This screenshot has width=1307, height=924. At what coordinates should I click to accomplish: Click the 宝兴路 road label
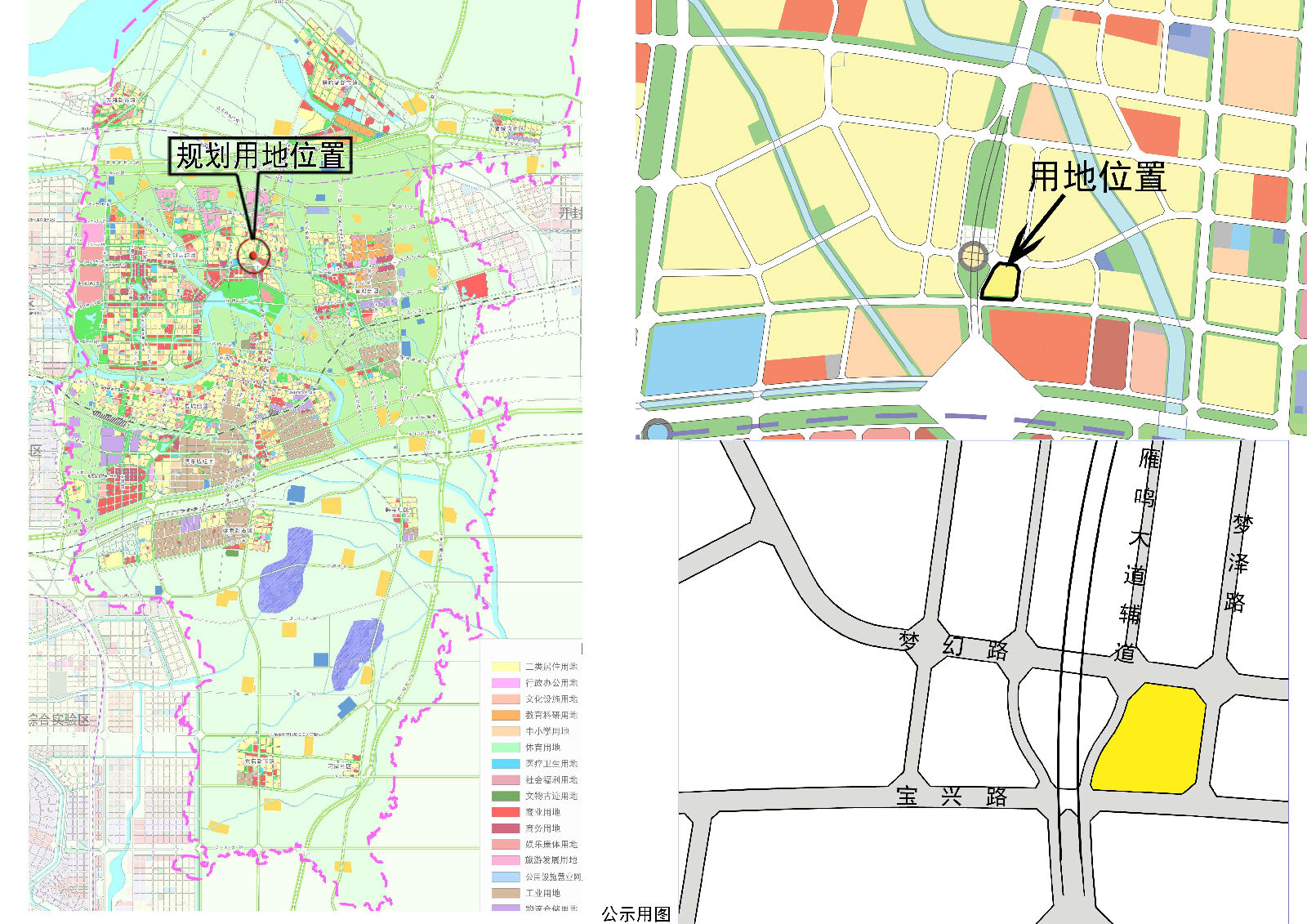tap(952, 796)
